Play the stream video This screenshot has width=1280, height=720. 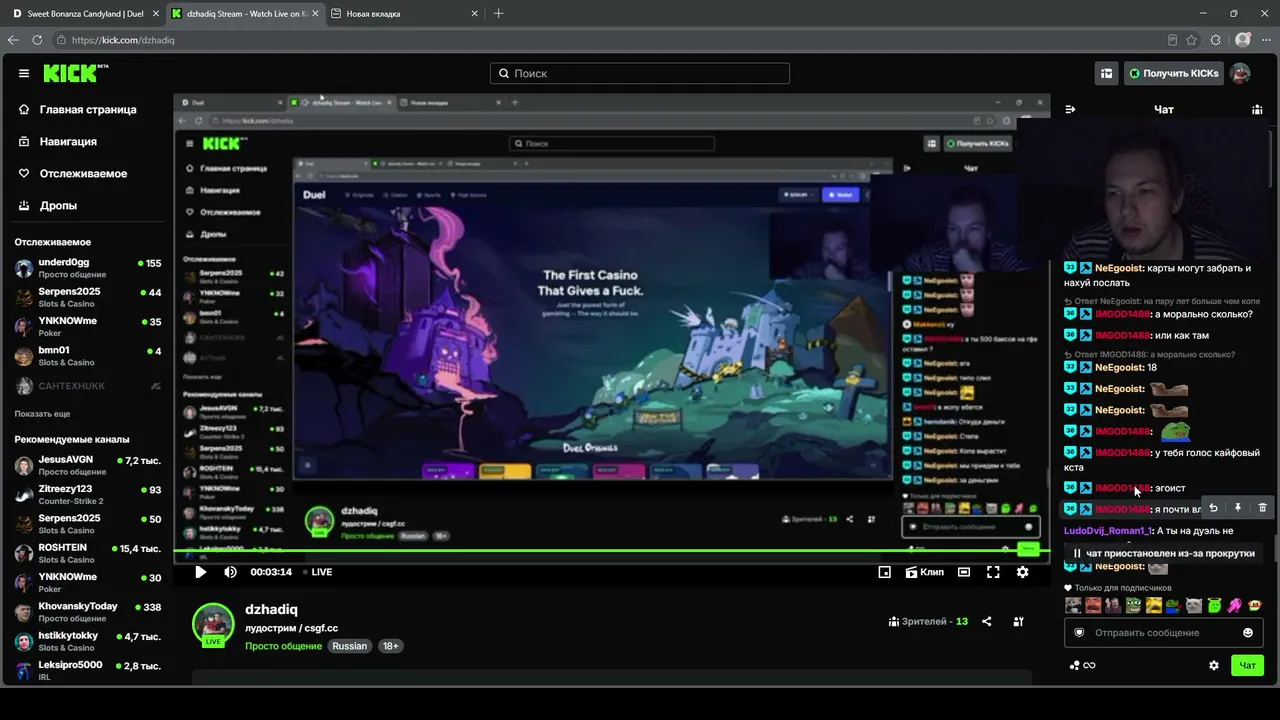(x=200, y=572)
